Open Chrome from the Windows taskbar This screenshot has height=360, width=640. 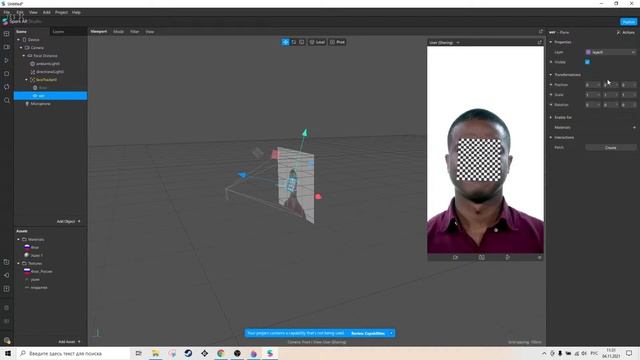(x=220, y=353)
